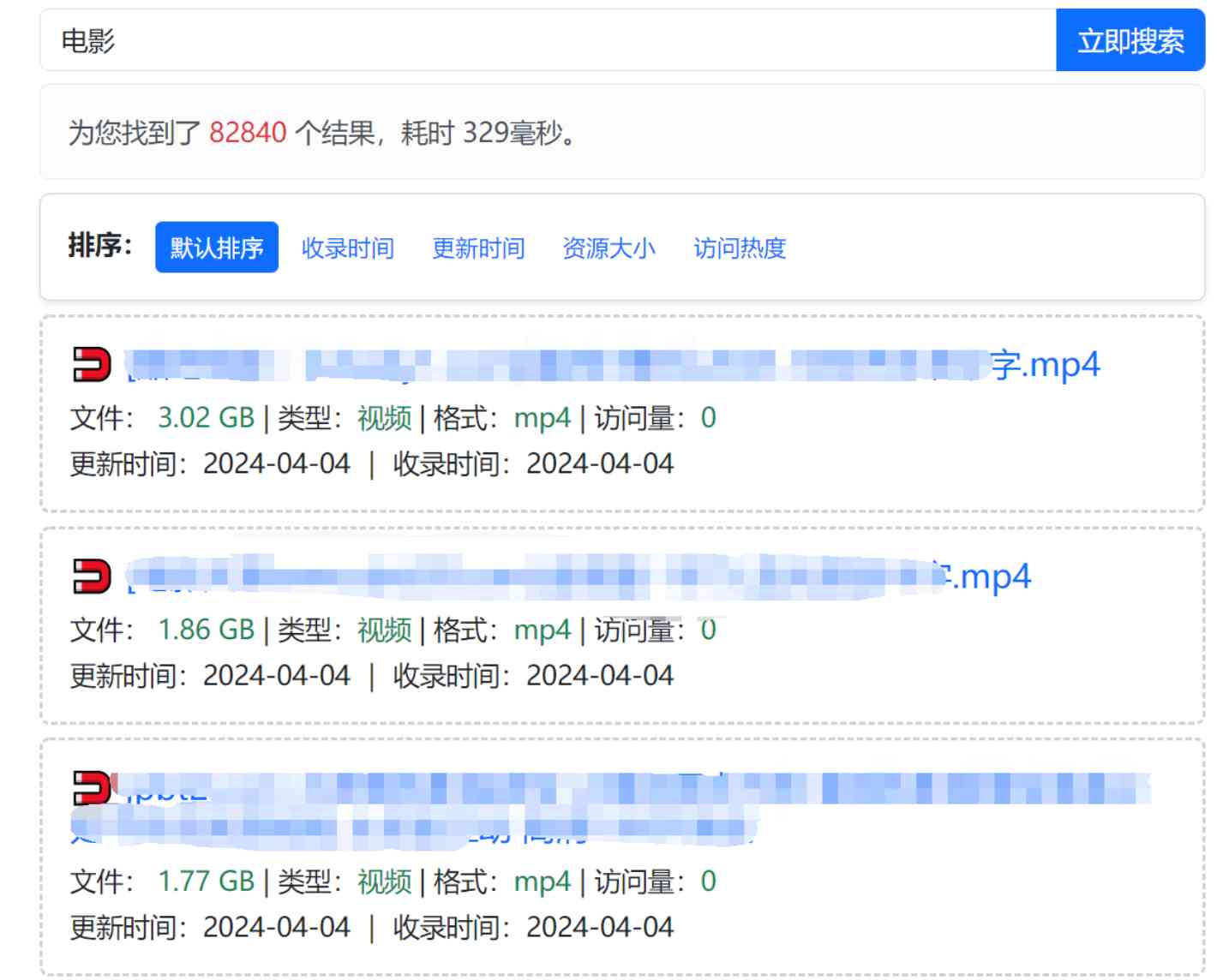Click mp4 format value in 1.86 GB result
This screenshot has width=1229, height=980.
click(543, 630)
